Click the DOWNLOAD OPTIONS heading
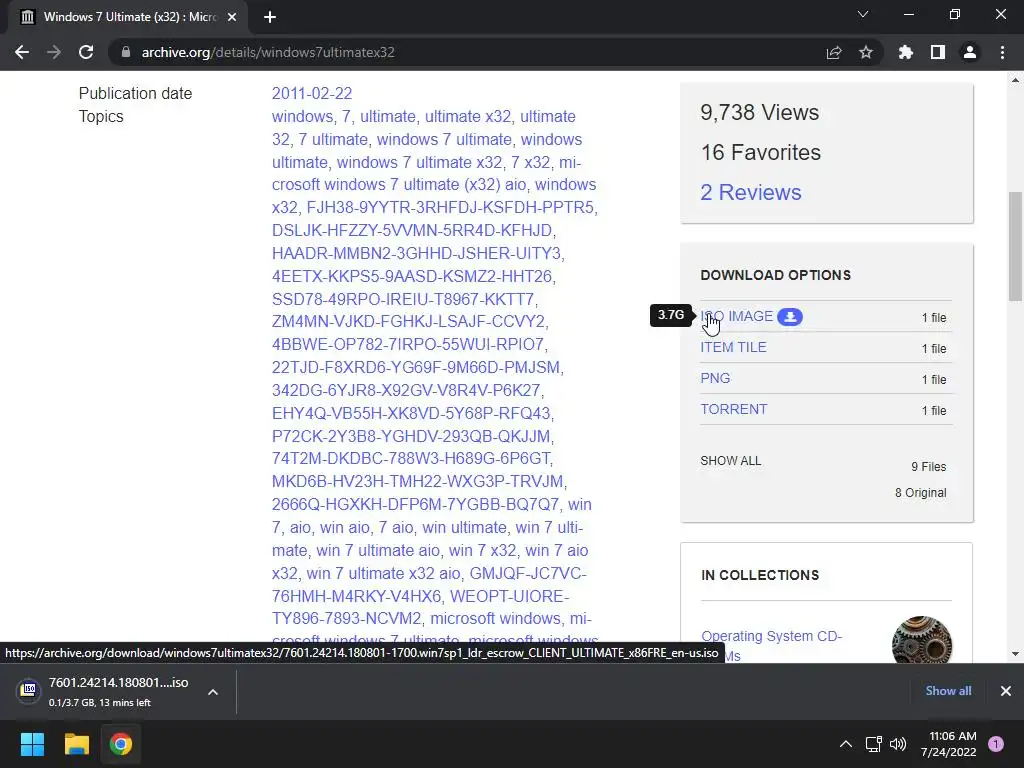Image resolution: width=1024 pixels, height=768 pixels. 775,275
